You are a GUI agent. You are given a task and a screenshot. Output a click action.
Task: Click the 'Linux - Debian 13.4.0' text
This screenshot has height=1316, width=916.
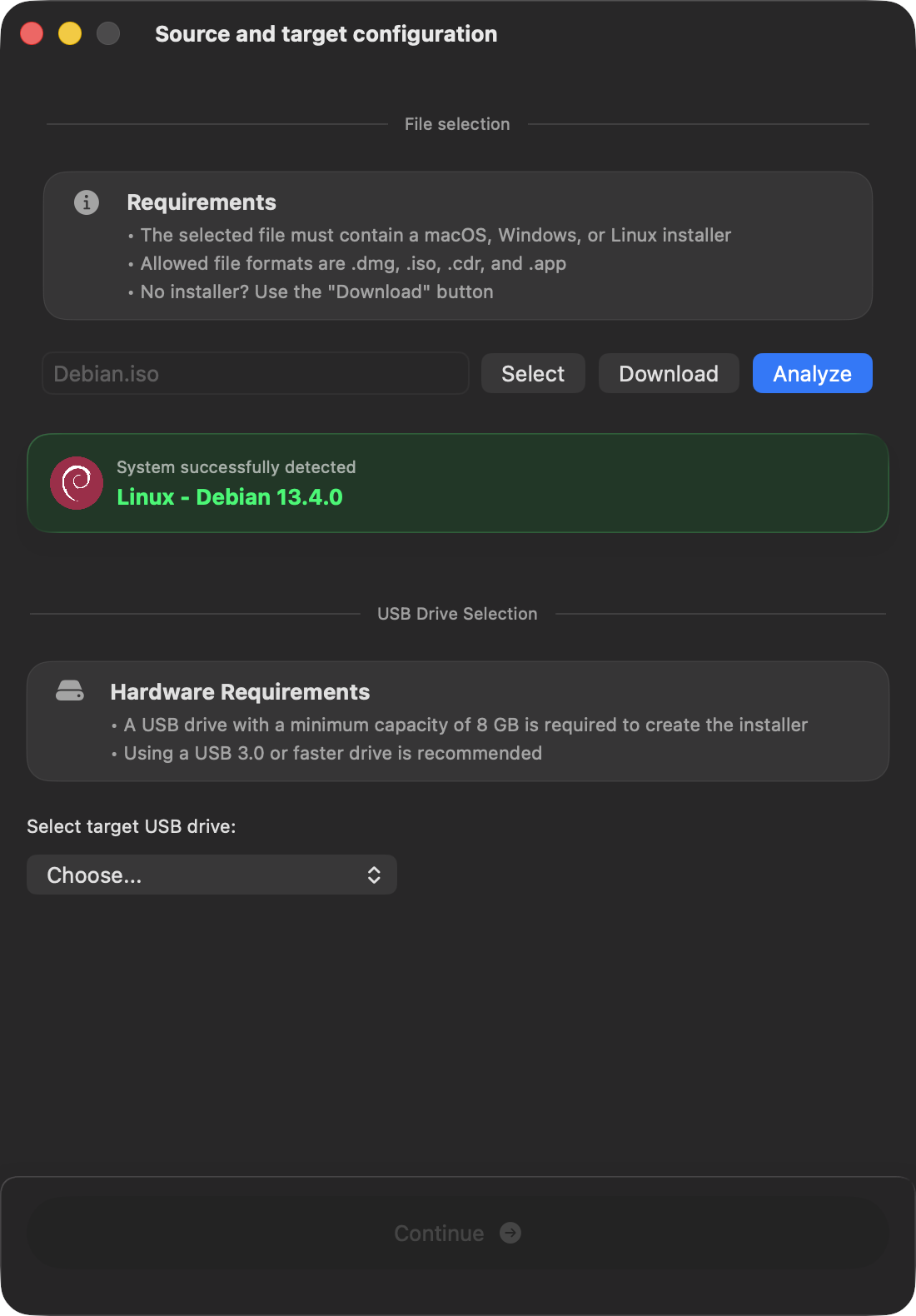pyautogui.click(x=230, y=497)
